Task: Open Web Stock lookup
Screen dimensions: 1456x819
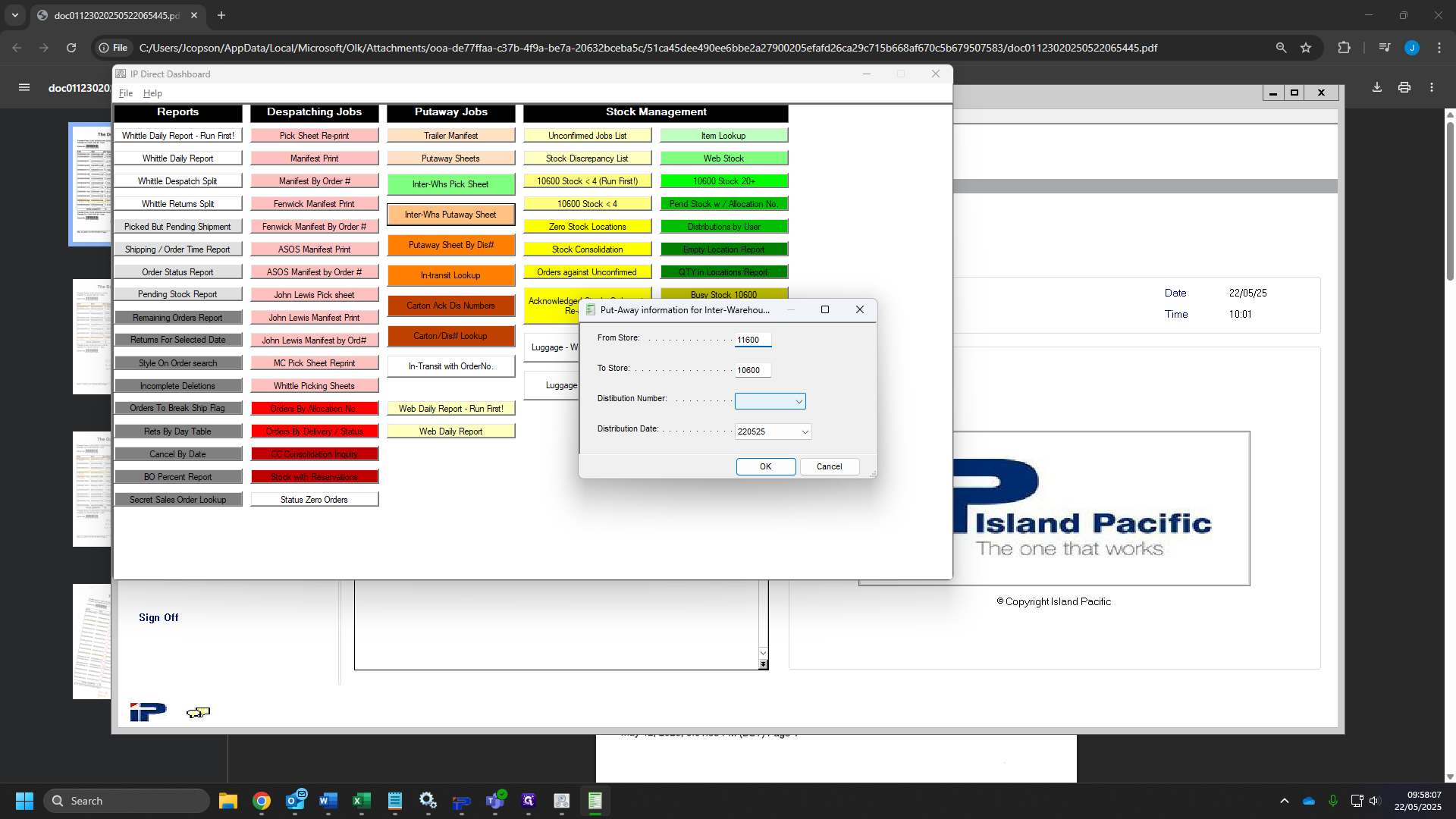Action: pos(723,158)
